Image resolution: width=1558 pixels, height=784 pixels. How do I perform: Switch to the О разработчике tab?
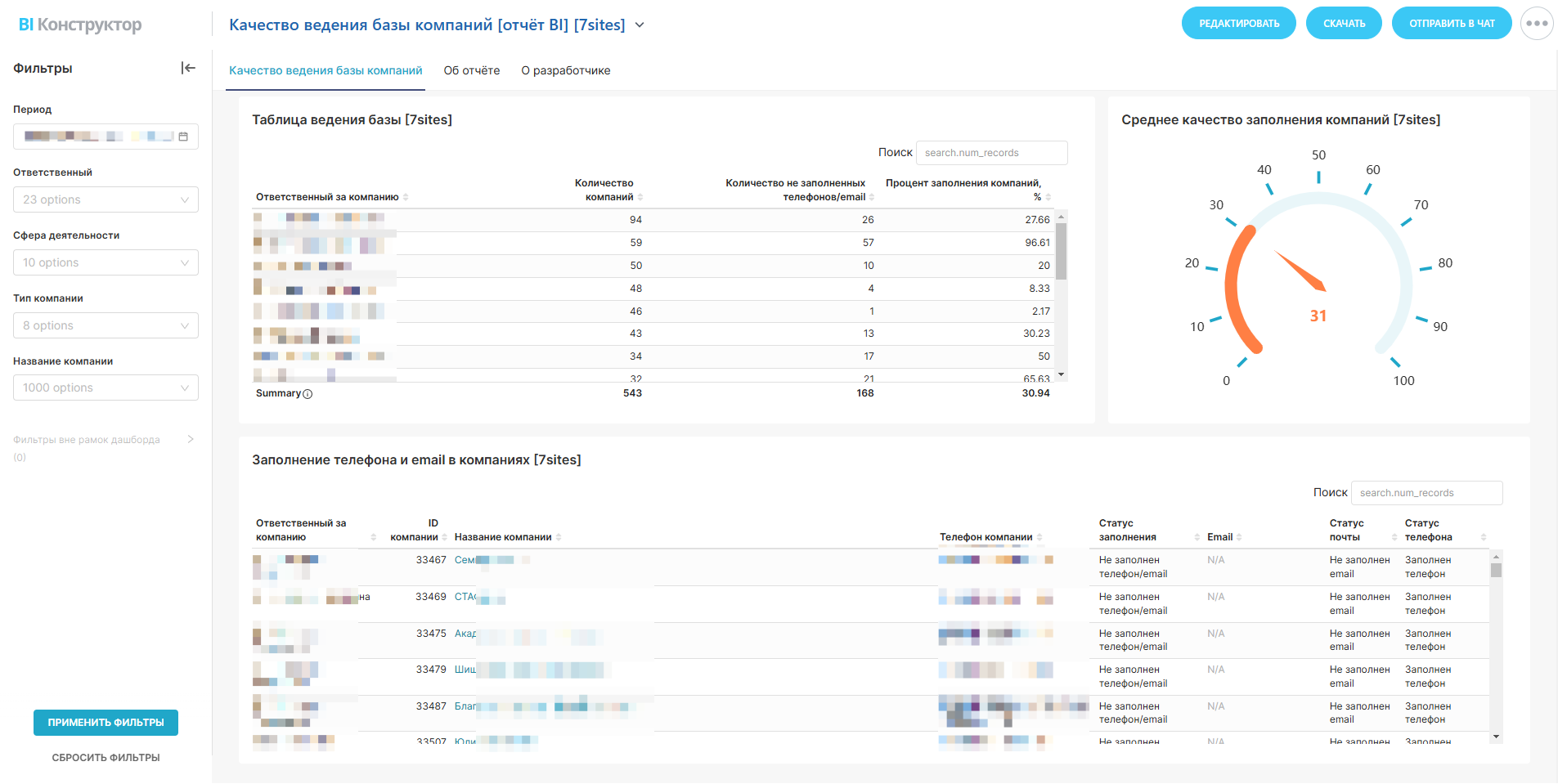pos(565,70)
